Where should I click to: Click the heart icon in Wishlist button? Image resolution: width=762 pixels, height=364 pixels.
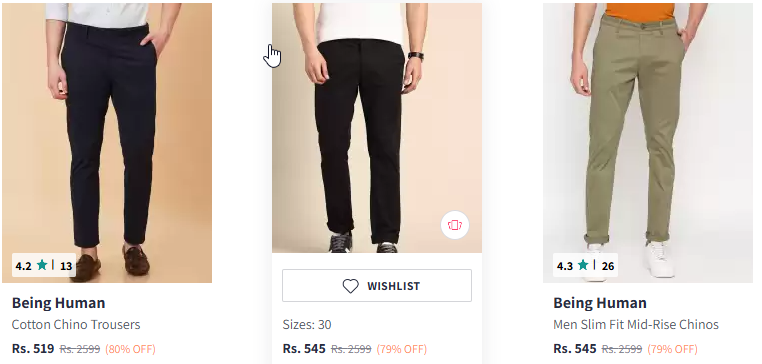pyautogui.click(x=350, y=286)
